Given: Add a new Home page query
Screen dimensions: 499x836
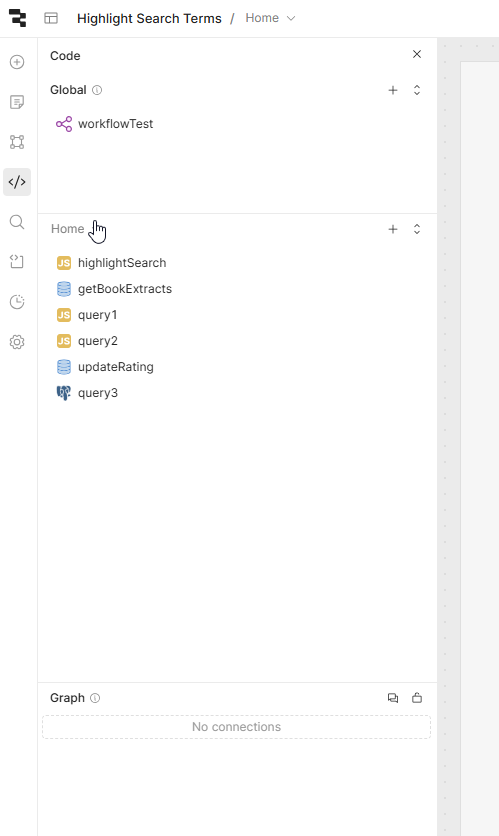Looking at the screenshot, I should 393,229.
